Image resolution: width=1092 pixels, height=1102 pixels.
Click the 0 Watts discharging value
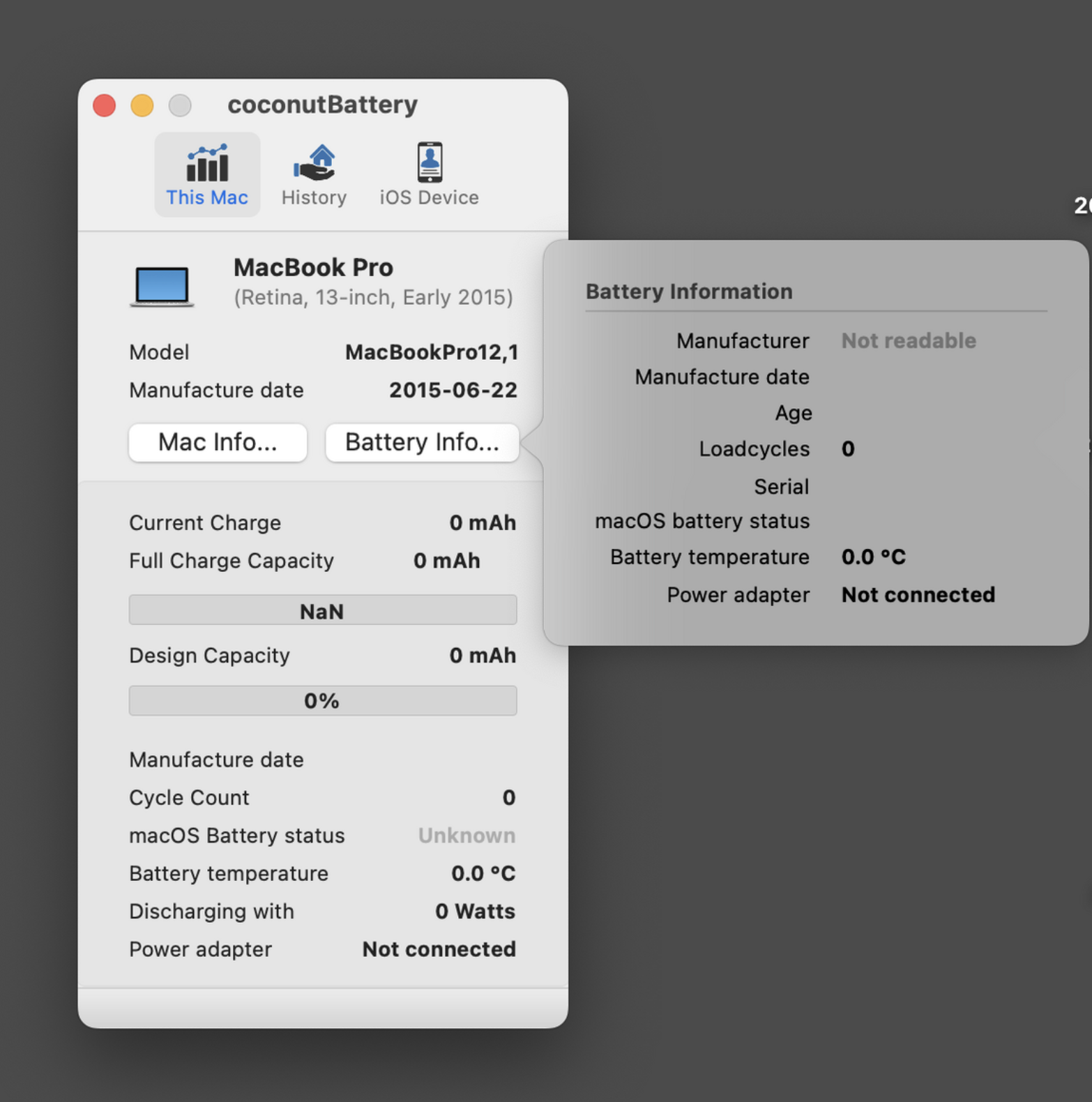click(x=475, y=912)
